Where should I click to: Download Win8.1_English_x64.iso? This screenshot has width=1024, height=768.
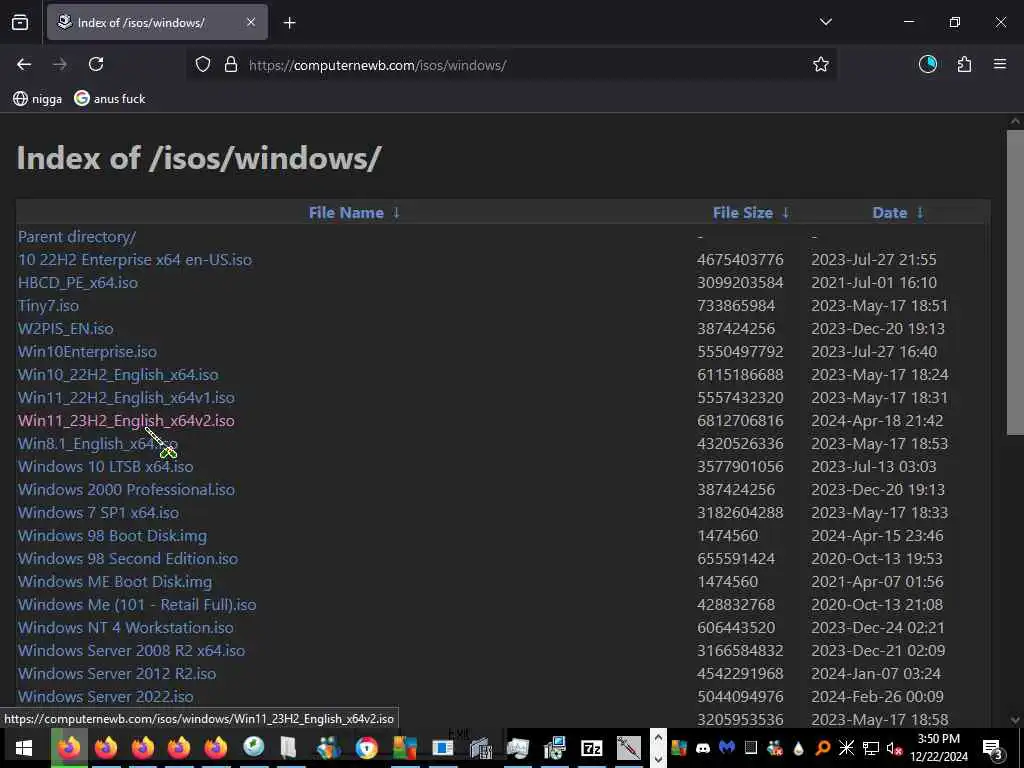pyautogui.click(x=98, y=443)
